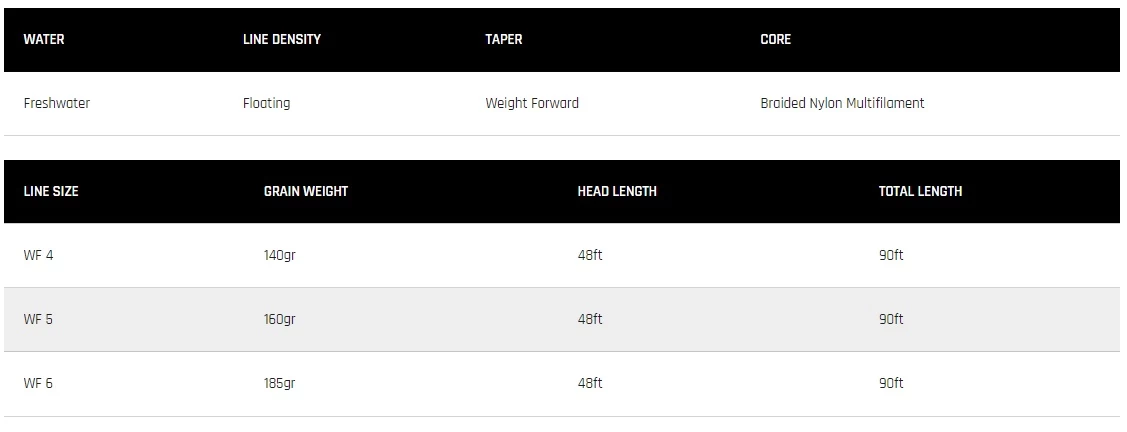Click the 160gr grain weight cell
Viewport: 1127px width, 432px height.
[x=280, y=319]
